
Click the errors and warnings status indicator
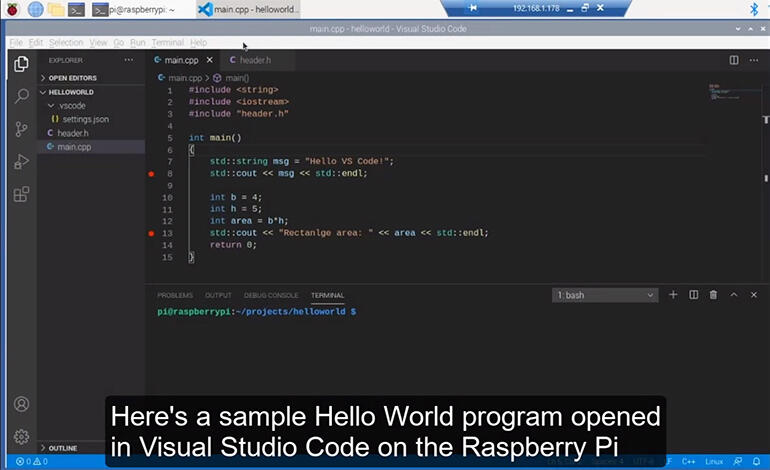pyautogui.click(x=32, y=462)
